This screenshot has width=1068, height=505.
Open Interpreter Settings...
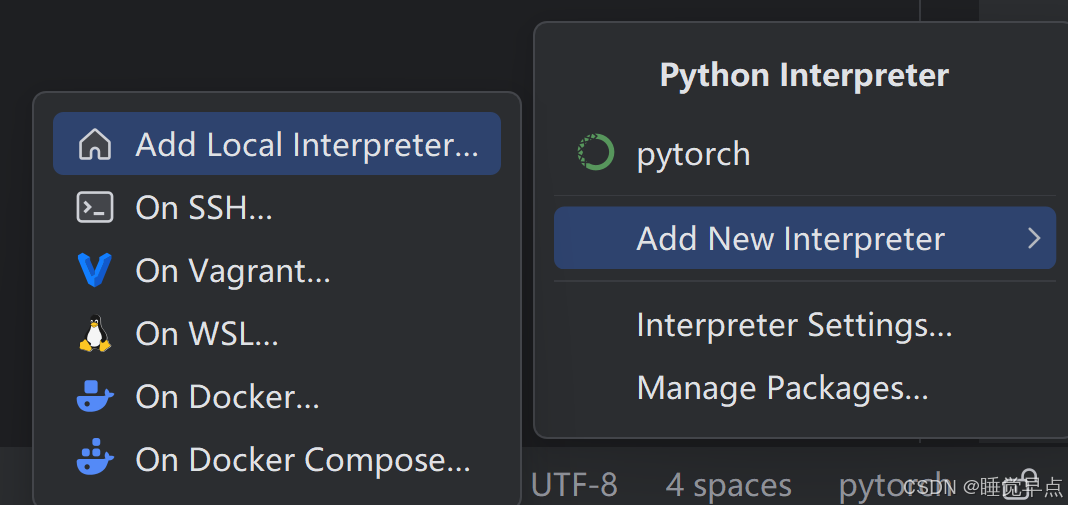(x=794, y=325)
